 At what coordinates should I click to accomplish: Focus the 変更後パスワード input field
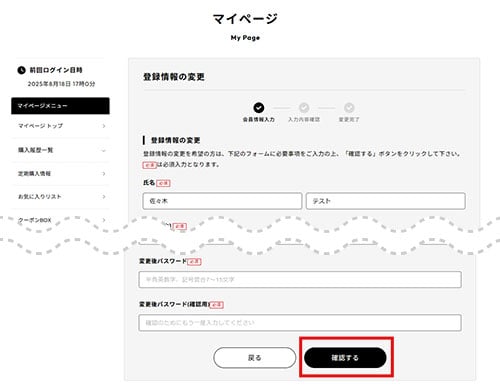(300, 279)
